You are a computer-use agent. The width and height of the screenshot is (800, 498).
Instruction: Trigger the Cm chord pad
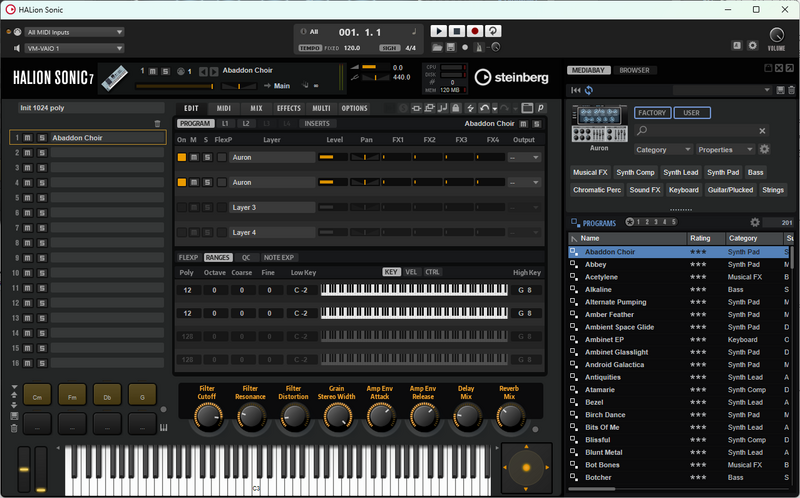pos(37,395)
